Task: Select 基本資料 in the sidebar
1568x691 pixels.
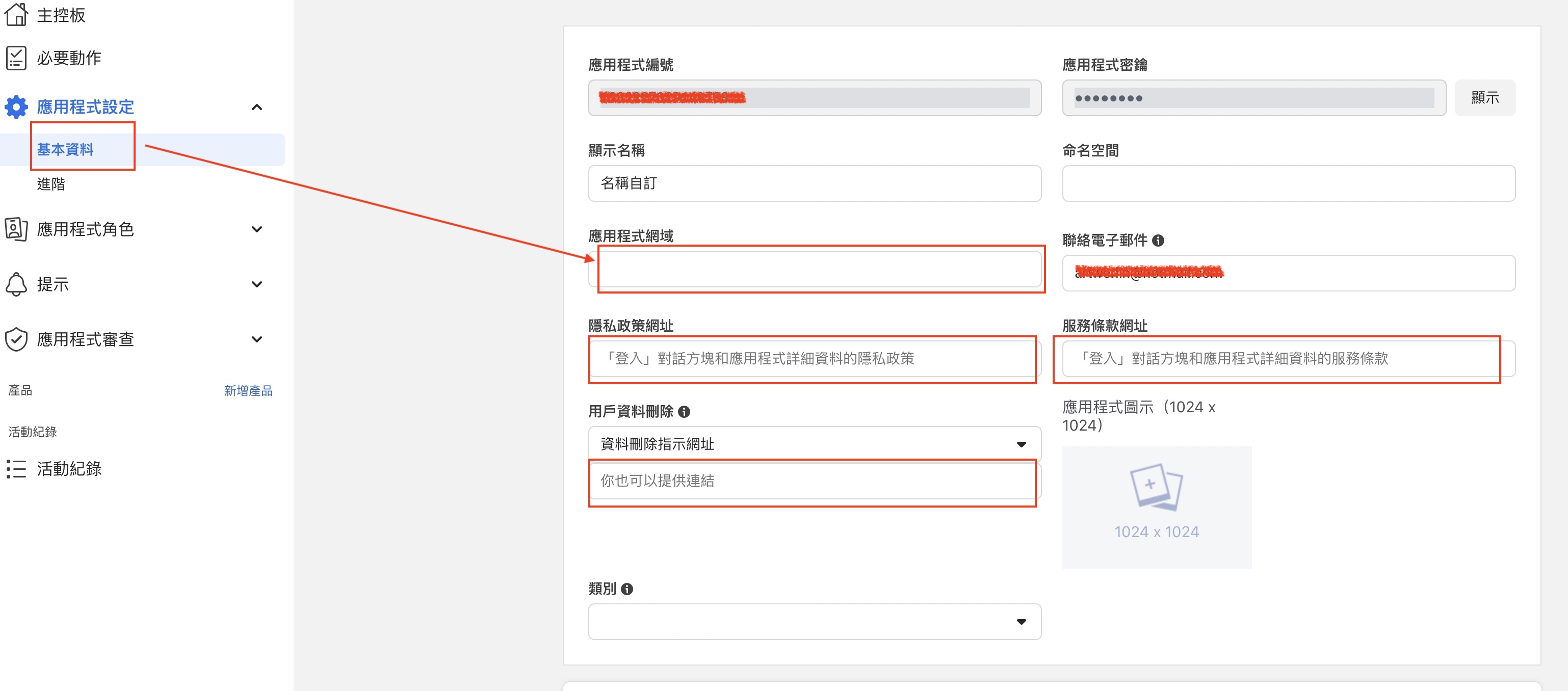Action: 65,150
